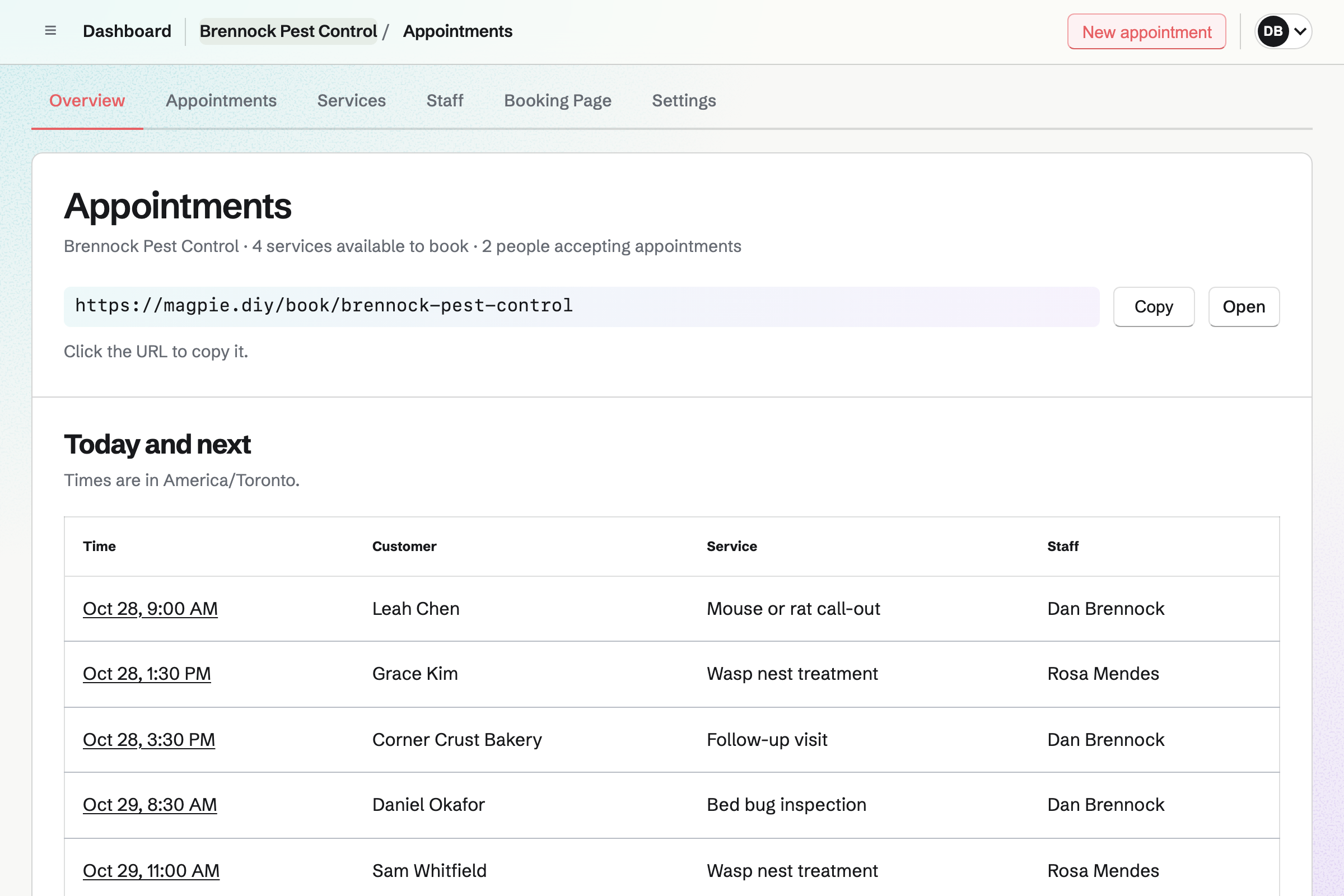Screen dimensions: 1344x896
Task: Select the Overview tab
Action: coord(87,101)
